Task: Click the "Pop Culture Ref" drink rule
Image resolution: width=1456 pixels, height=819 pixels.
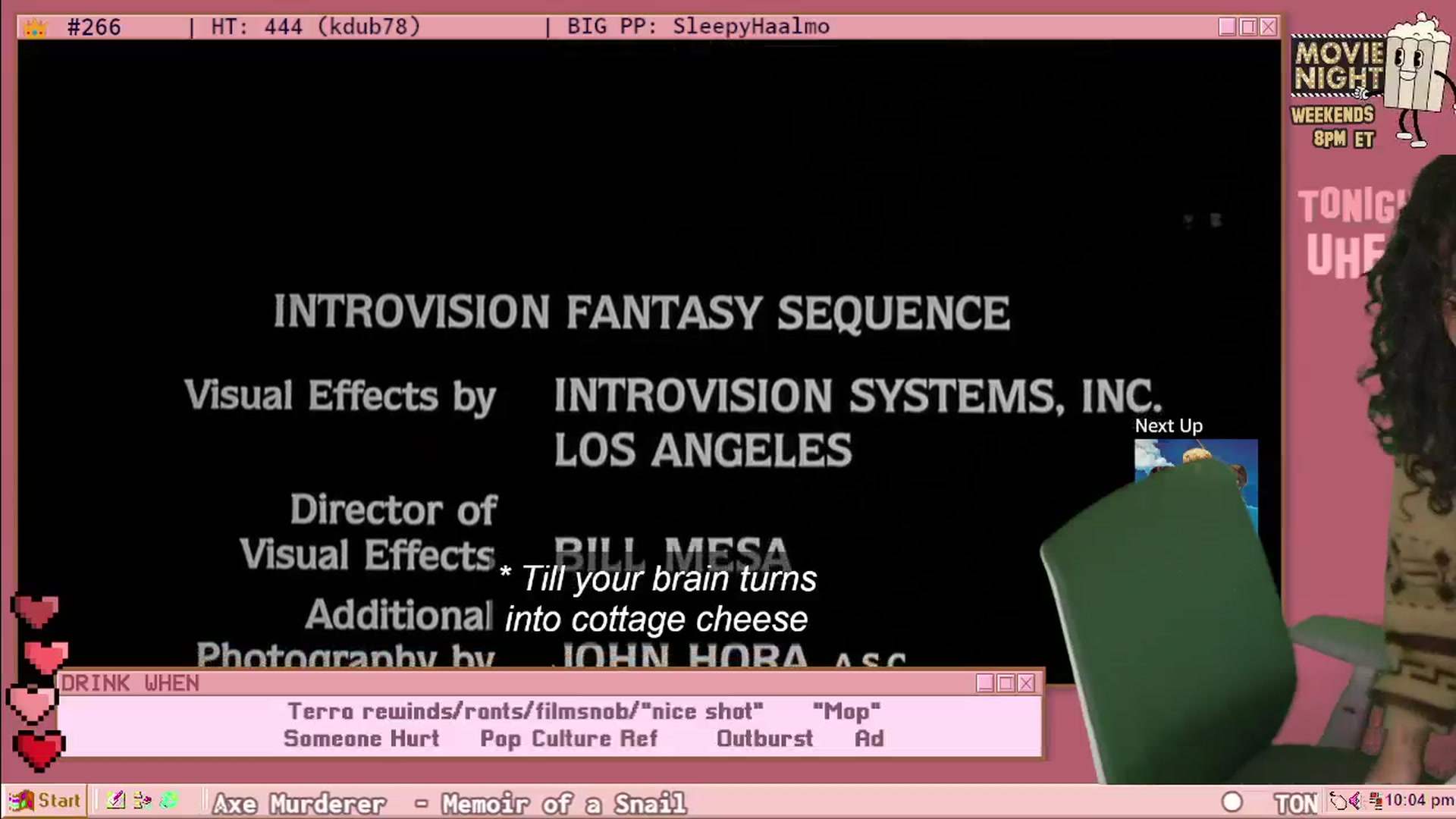Action: (x=569, y=739)
